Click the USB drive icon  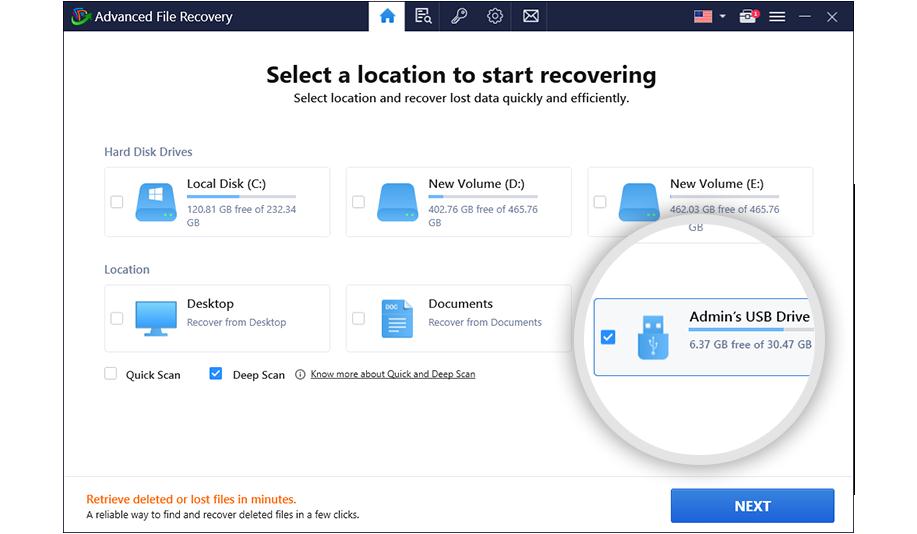[x=653, y=337]
